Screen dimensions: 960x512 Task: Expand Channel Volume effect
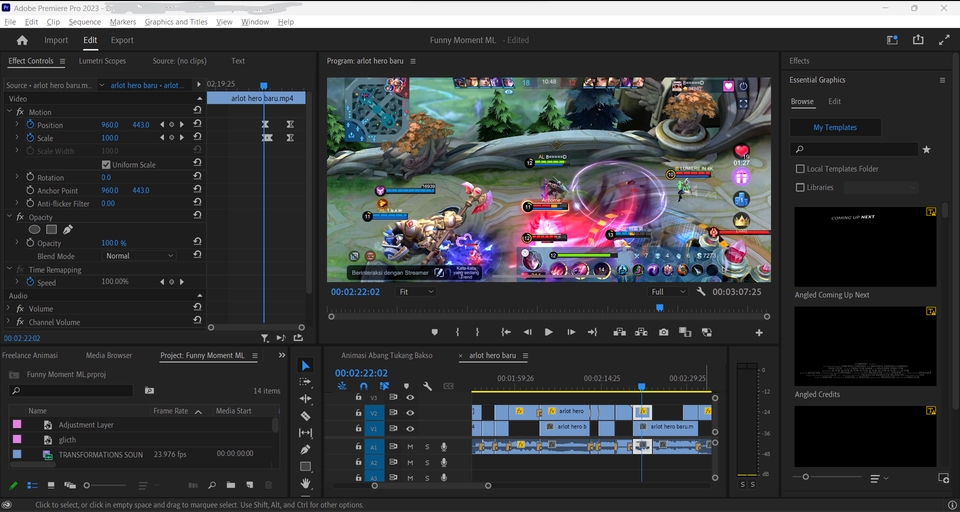tap(9, 322)
